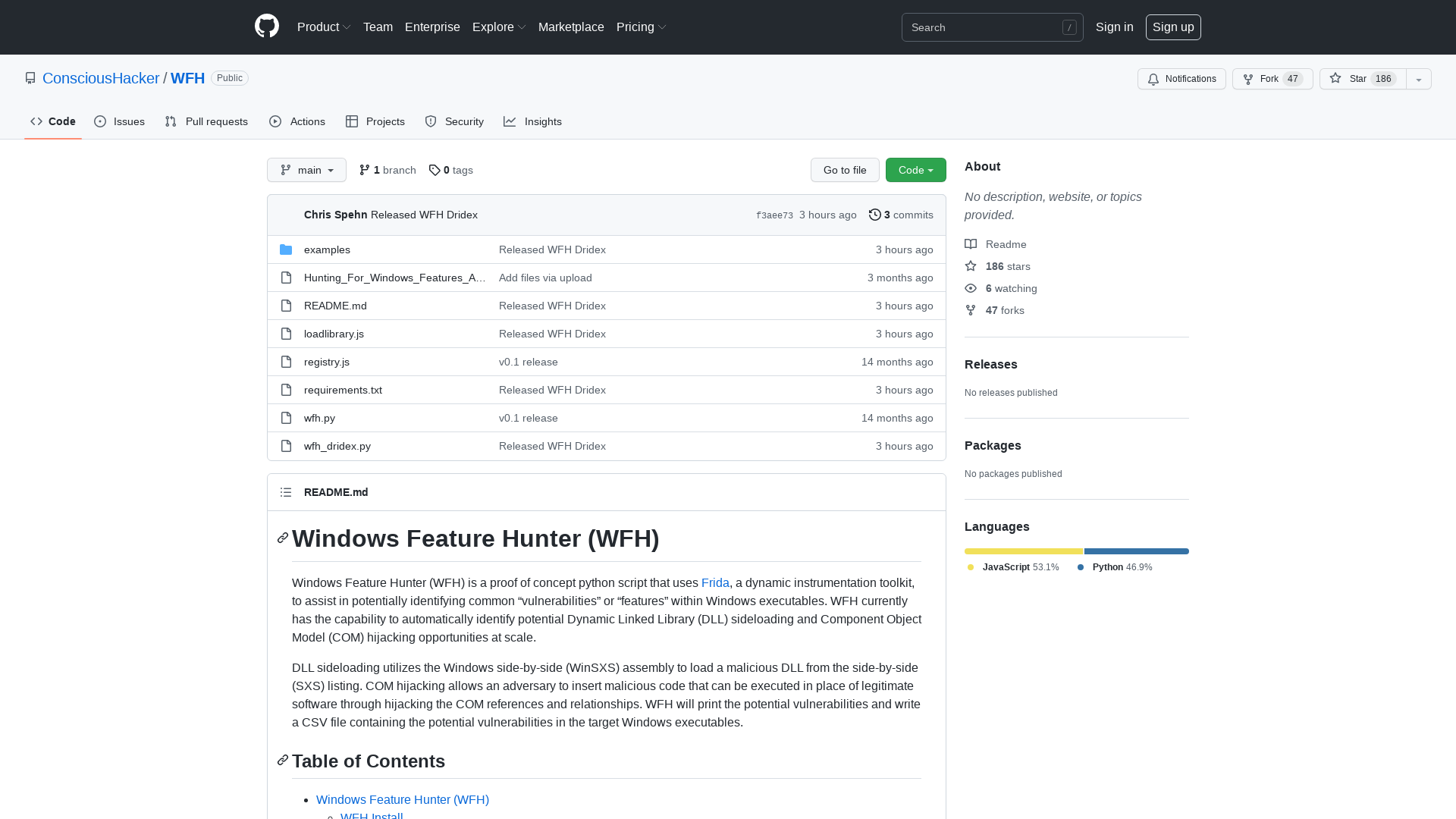Open the green Code dropdown

[x=915, y=170]
